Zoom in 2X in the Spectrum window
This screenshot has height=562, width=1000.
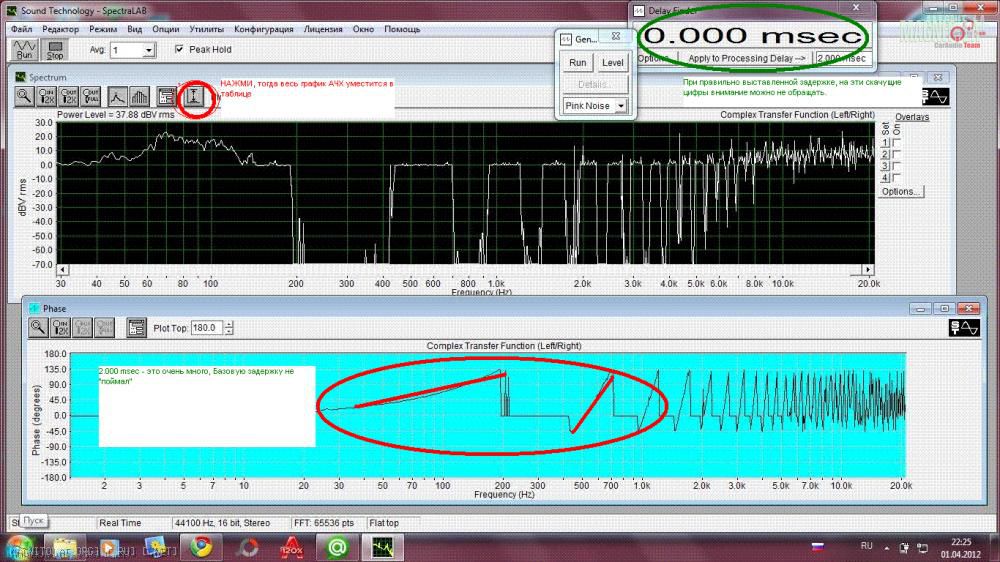47,96
